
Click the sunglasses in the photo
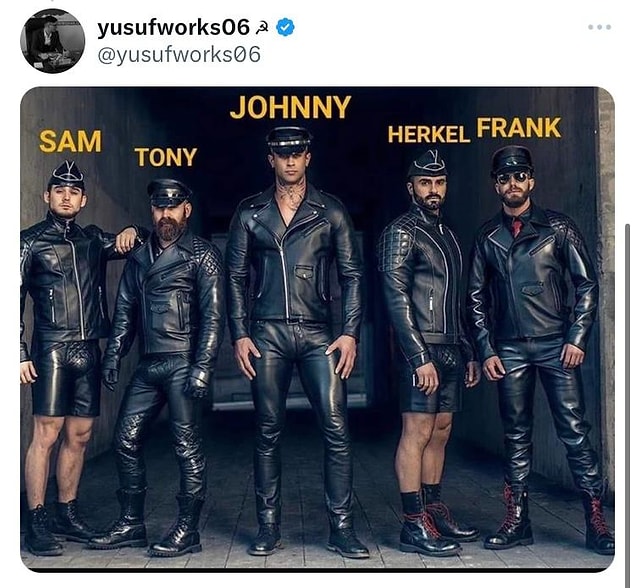[512, 178]
